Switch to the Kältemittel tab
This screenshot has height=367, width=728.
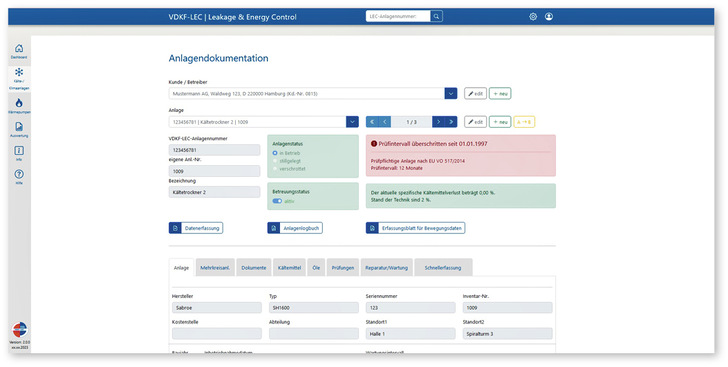[x=289, y=268]
